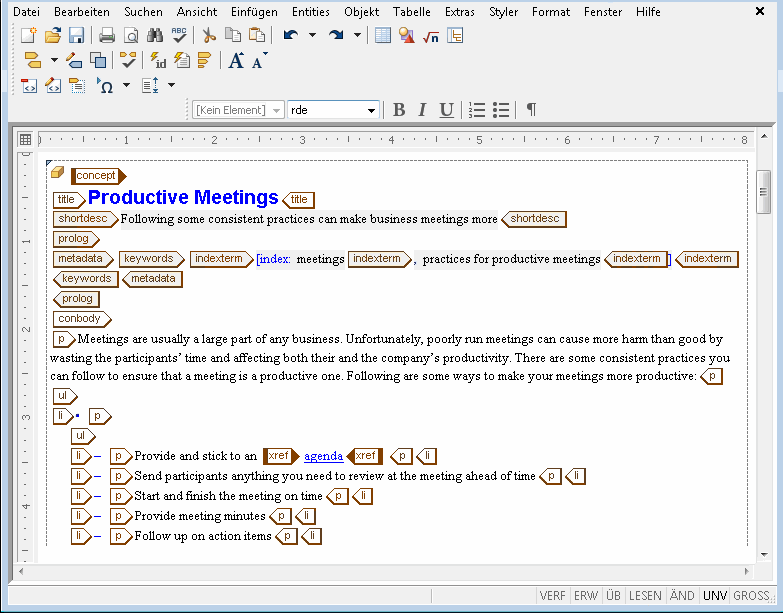Click the stacked yellow tags icon

(205, 60)
